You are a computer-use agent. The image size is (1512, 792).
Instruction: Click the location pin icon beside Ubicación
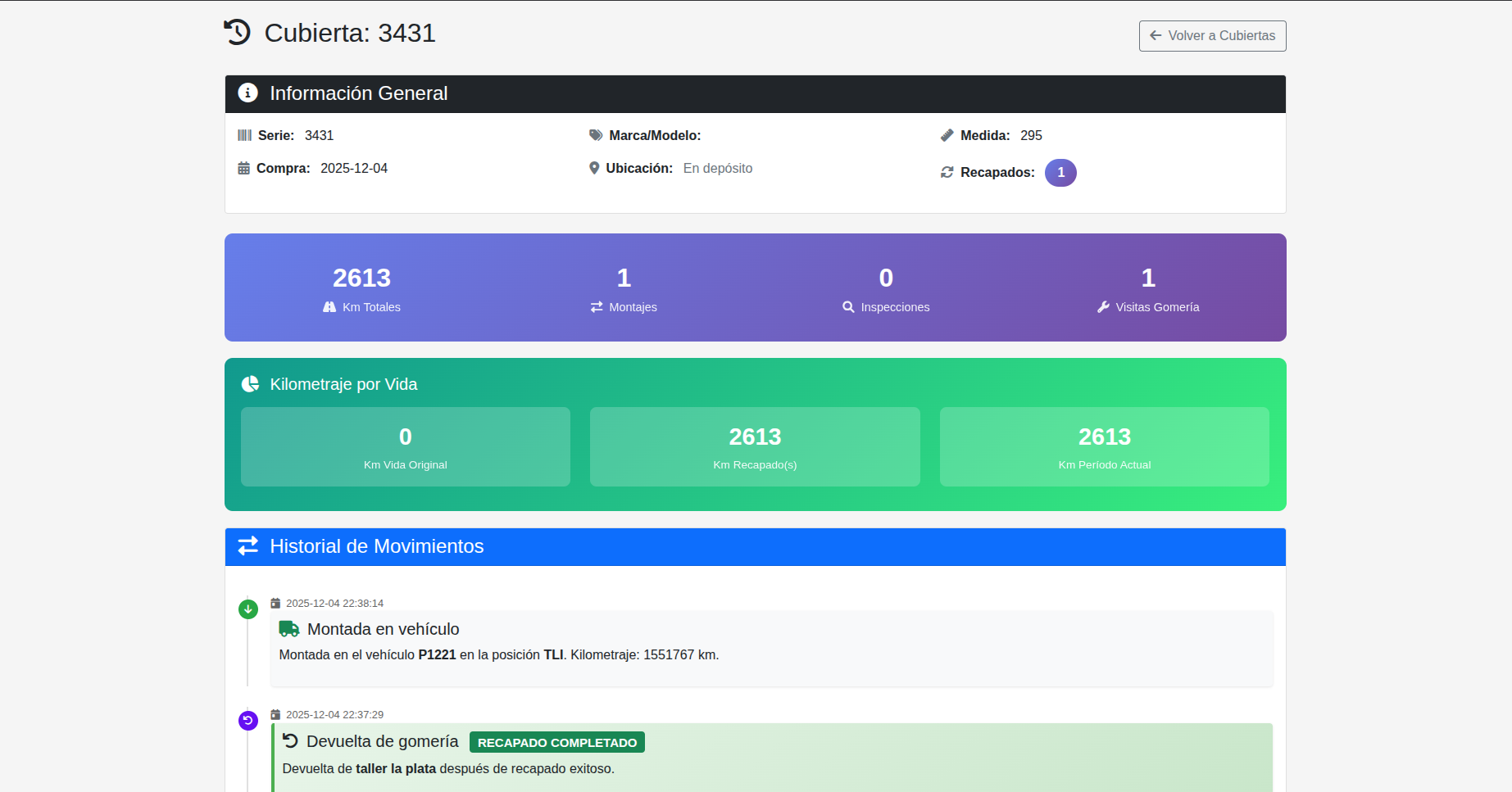pos(594,169)
